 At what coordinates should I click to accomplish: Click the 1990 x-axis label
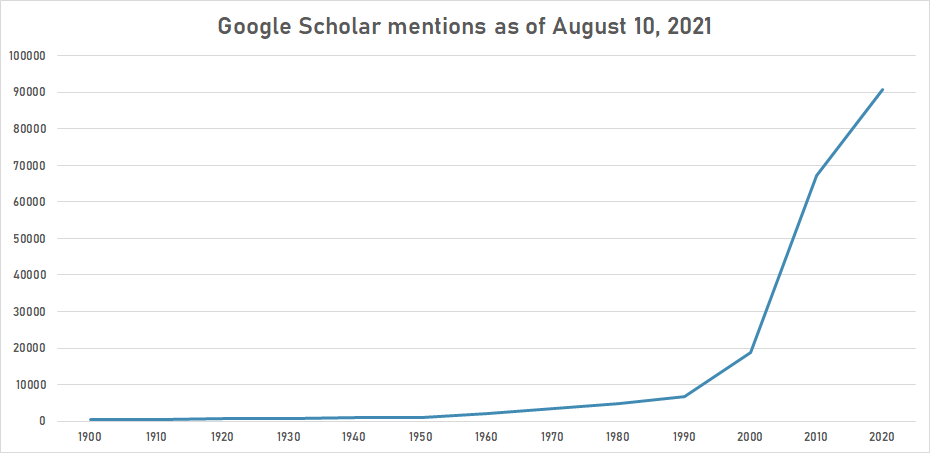[684, 437]
